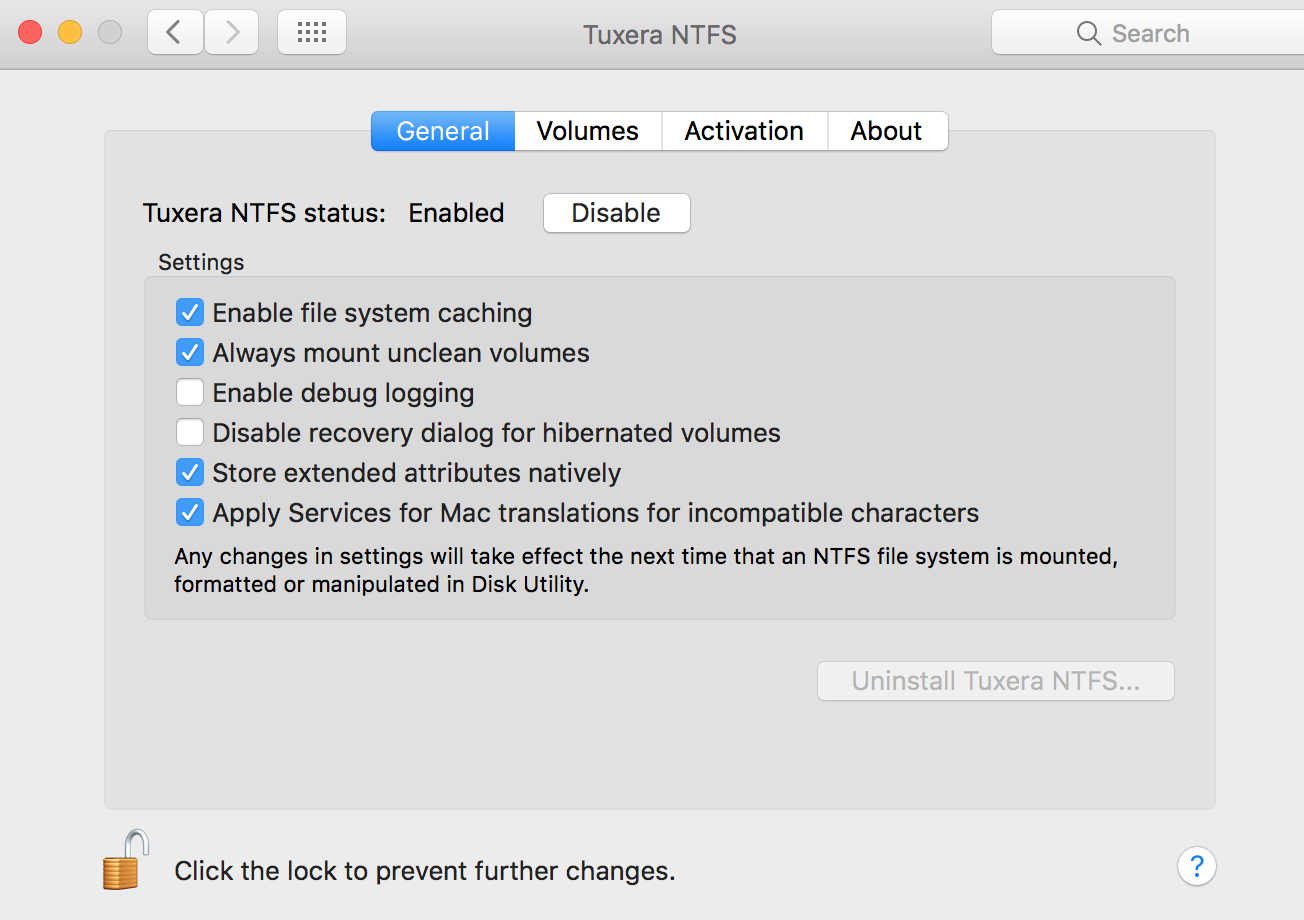Show all preferences grid icon
The height and width of the screenshot is (920, 1304).
(x=312, y=33)
